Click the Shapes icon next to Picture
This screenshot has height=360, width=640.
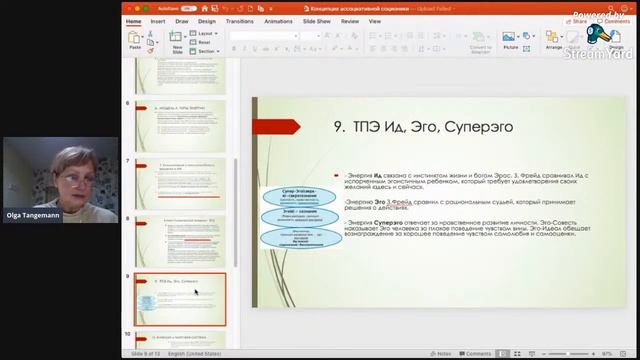point(527,36)
